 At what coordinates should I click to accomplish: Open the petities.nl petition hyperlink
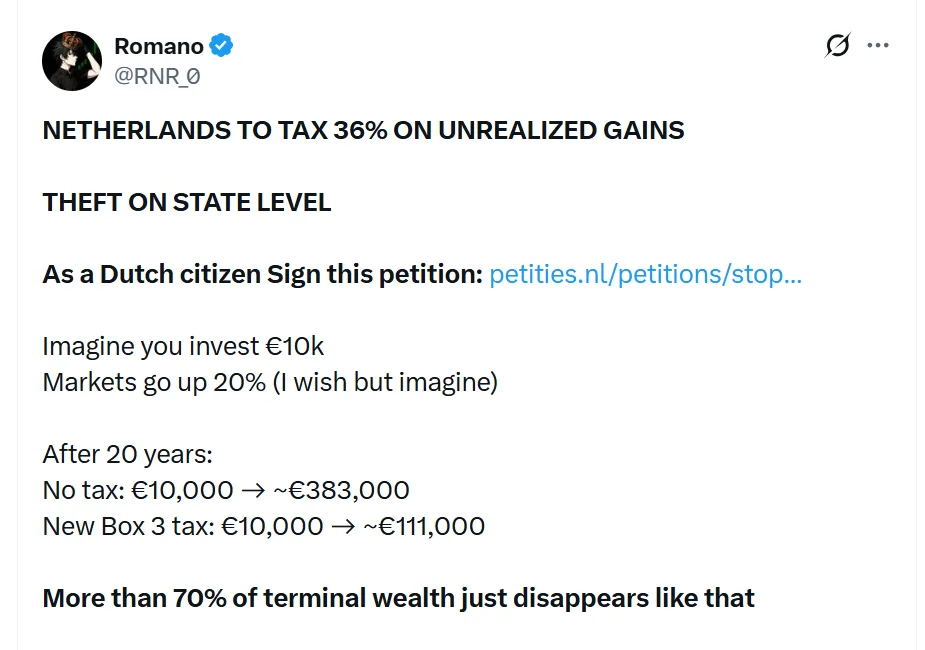(x=644, y=274)
